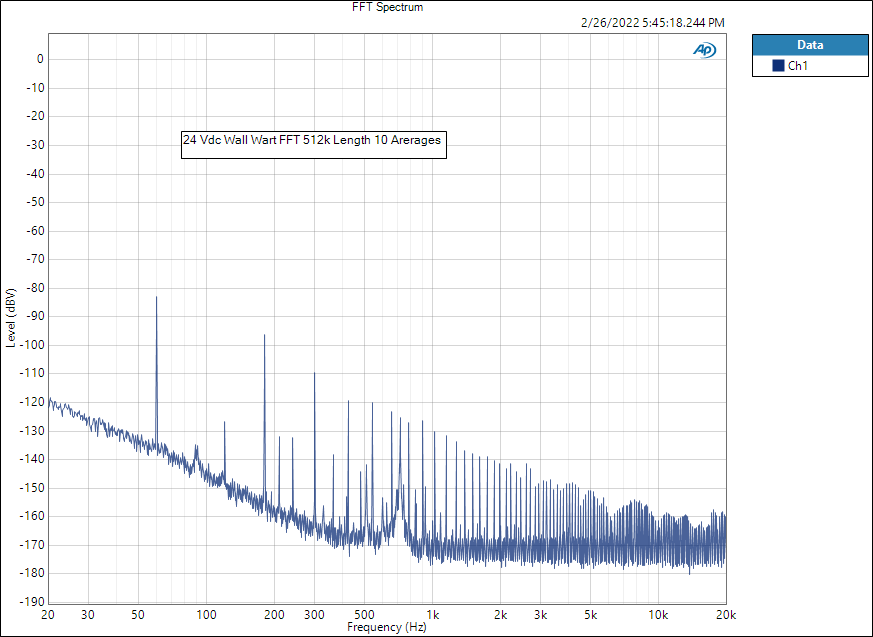Screen dimensions: 873x637
Task: Click the -80 level axis label
Action: tap(35, 288)
